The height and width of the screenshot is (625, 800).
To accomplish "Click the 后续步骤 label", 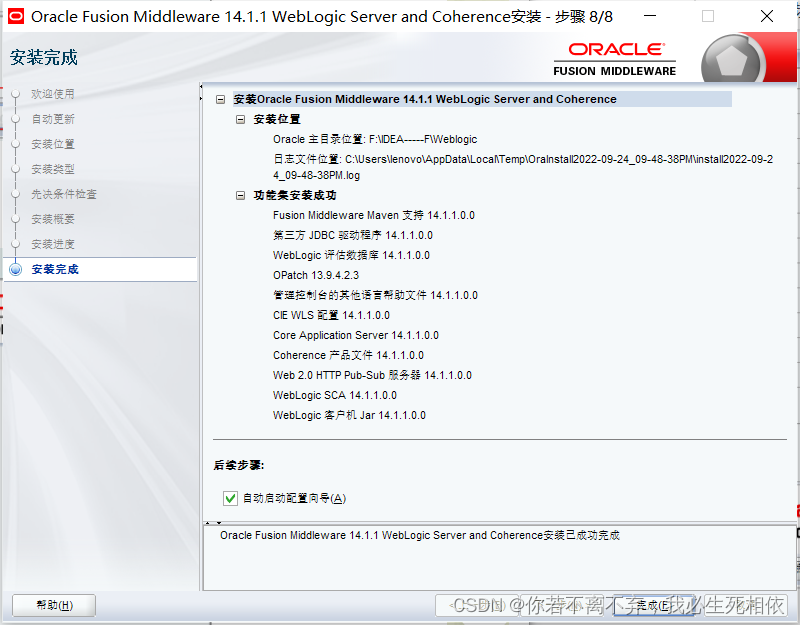I will point(239,465).
